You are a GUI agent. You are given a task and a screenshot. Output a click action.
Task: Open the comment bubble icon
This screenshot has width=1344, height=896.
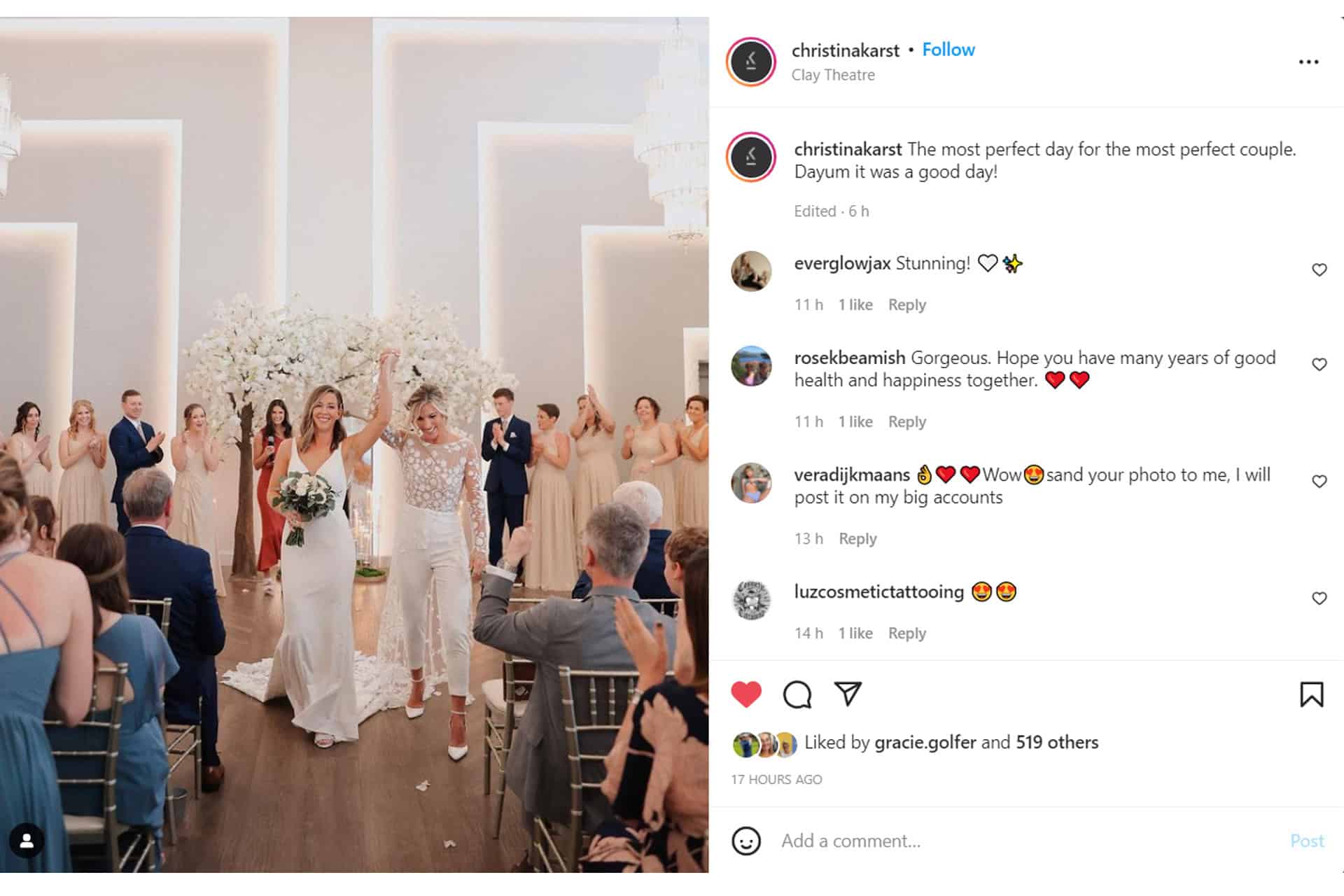tap(797, 694)
